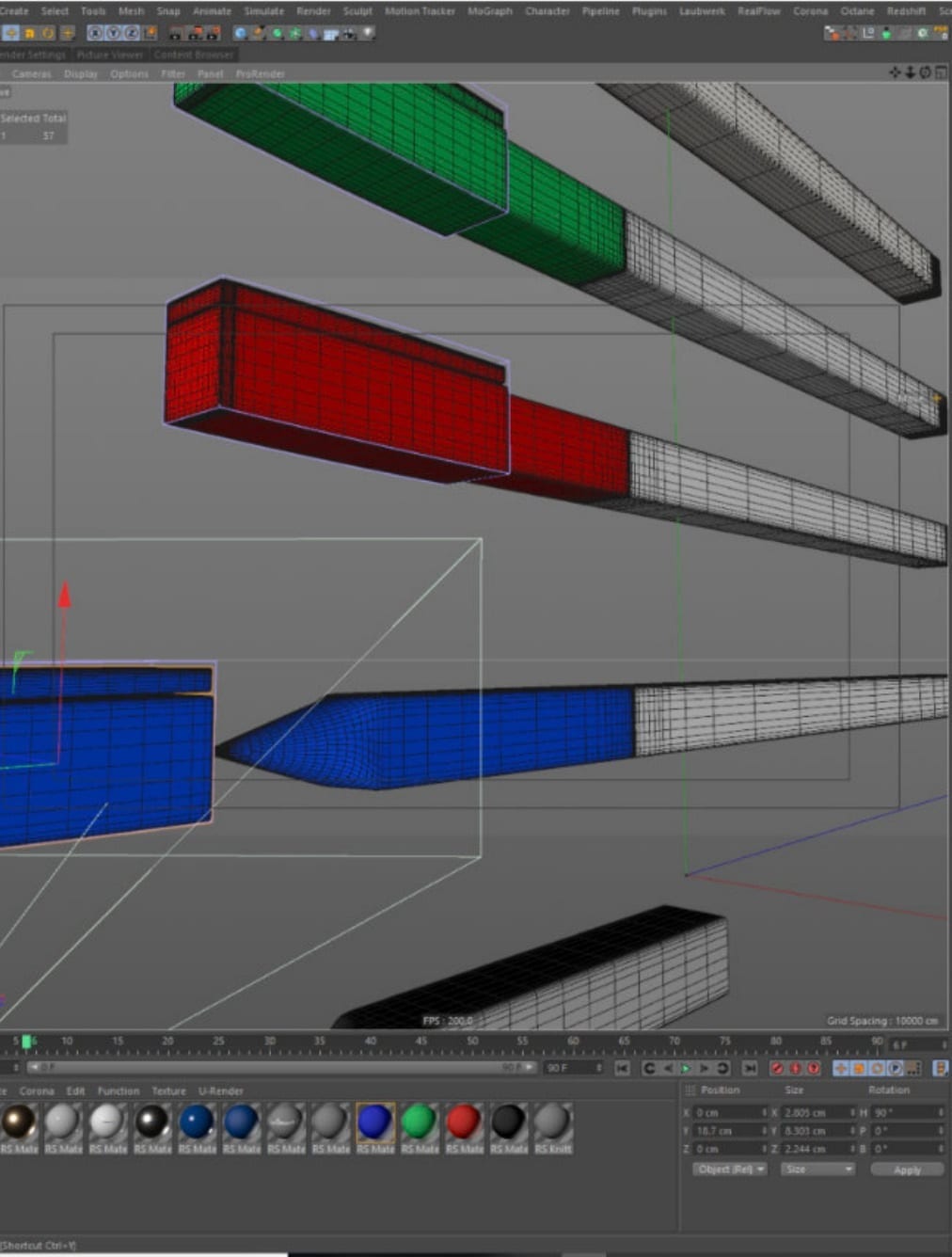952x1257 pixels.
Task: Go to start of animation
Action: [x=622, y=1068]
